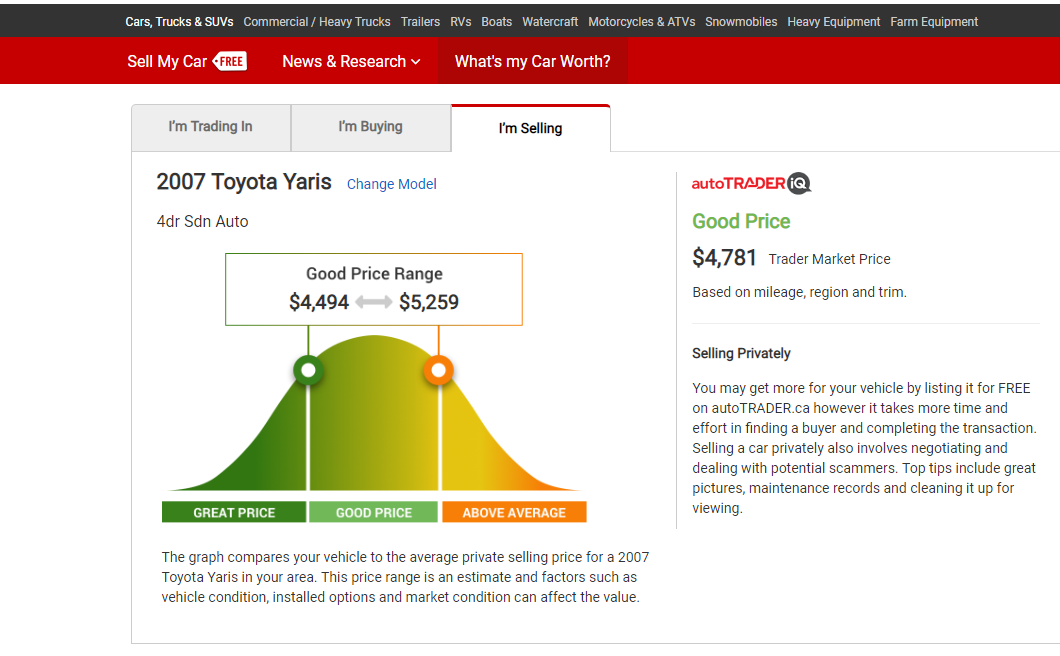Click the 4dr Sdn Auto trim text
Image resolution: width=1060 pixels, height=656 pixels.
[x=202, y=222]
